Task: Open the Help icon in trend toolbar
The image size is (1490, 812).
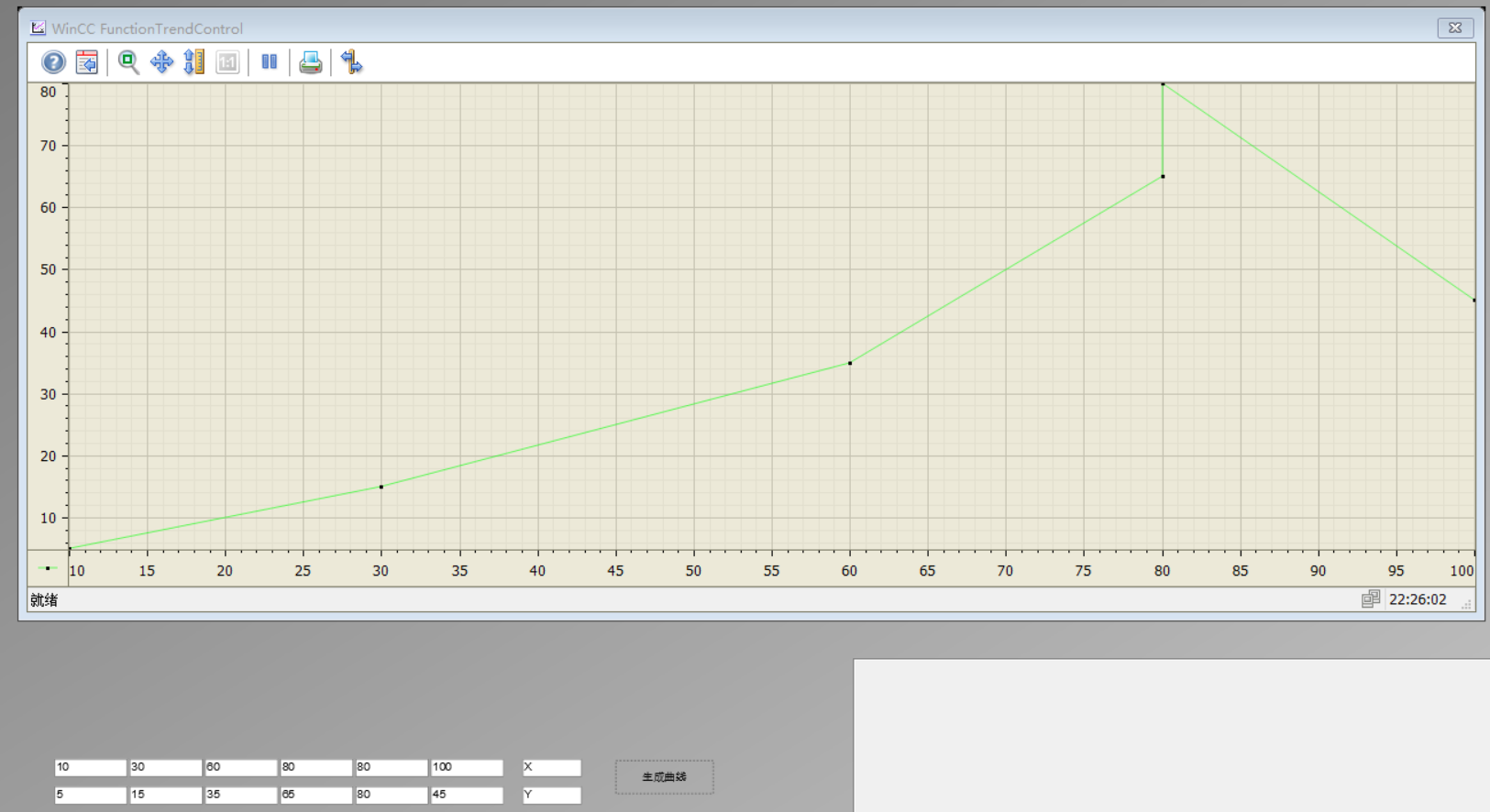Action: [x=53, y=62]
